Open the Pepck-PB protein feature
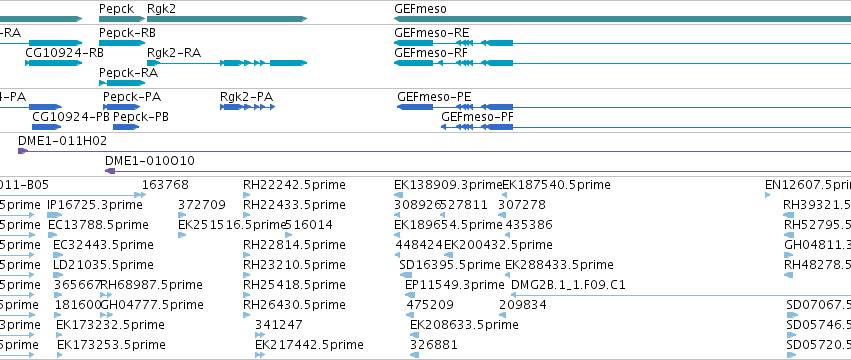The image size is (851, 360). (x=141, y=117)
